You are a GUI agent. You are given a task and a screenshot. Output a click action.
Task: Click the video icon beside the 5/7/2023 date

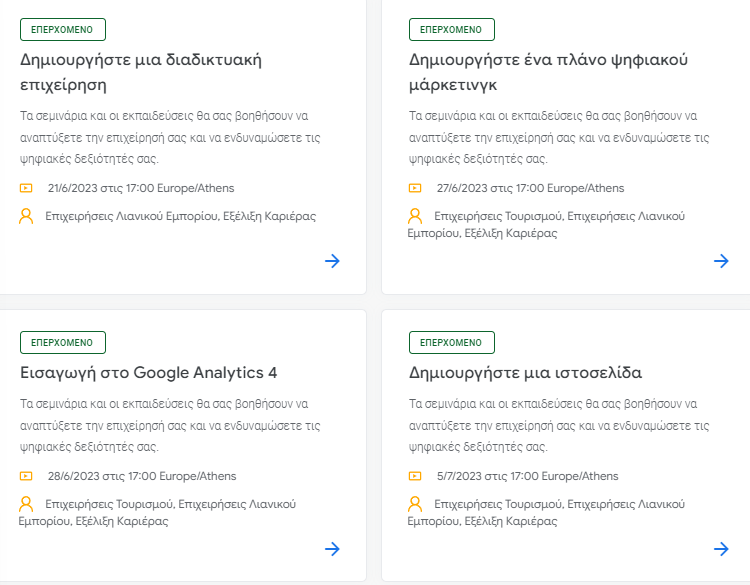(x=415, y=476)
